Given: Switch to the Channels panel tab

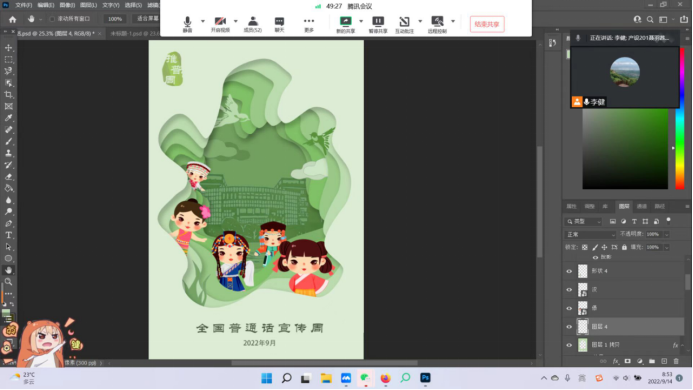Looking at the screenshot, I should [x=642, y=206].
